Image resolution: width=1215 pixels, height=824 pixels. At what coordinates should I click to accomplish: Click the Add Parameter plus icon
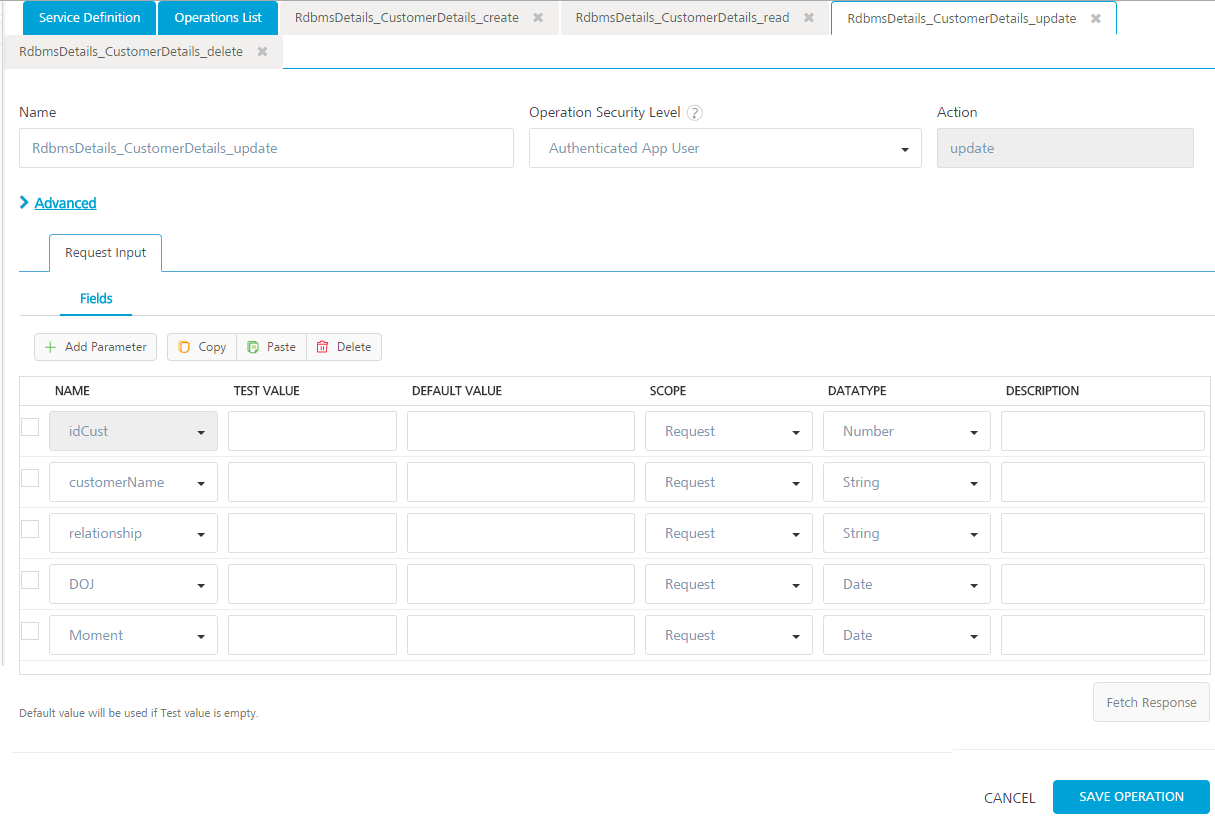click(49, 347)
